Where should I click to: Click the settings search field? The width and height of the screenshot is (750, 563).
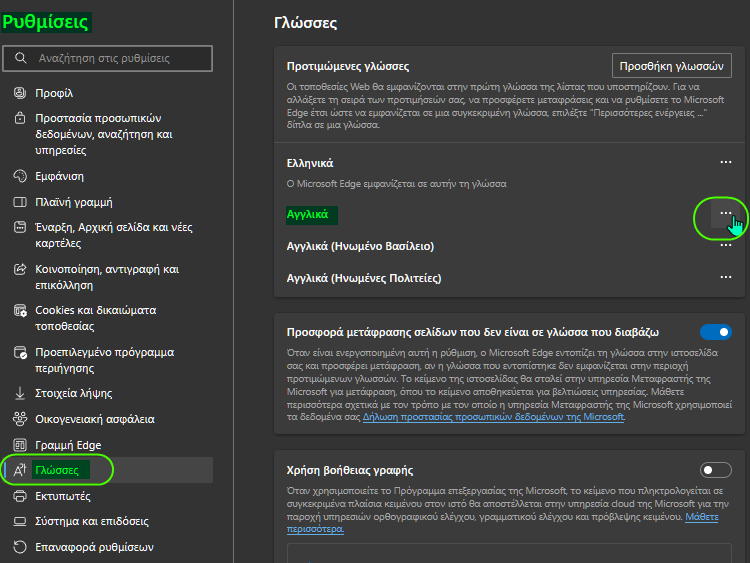point(108,58)
